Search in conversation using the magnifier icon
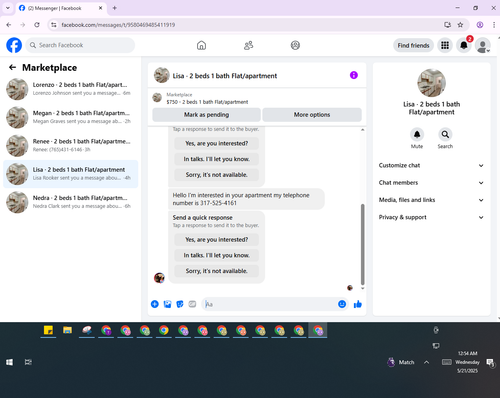The height and width of the screenshot is (398, 500). point(445,134)
